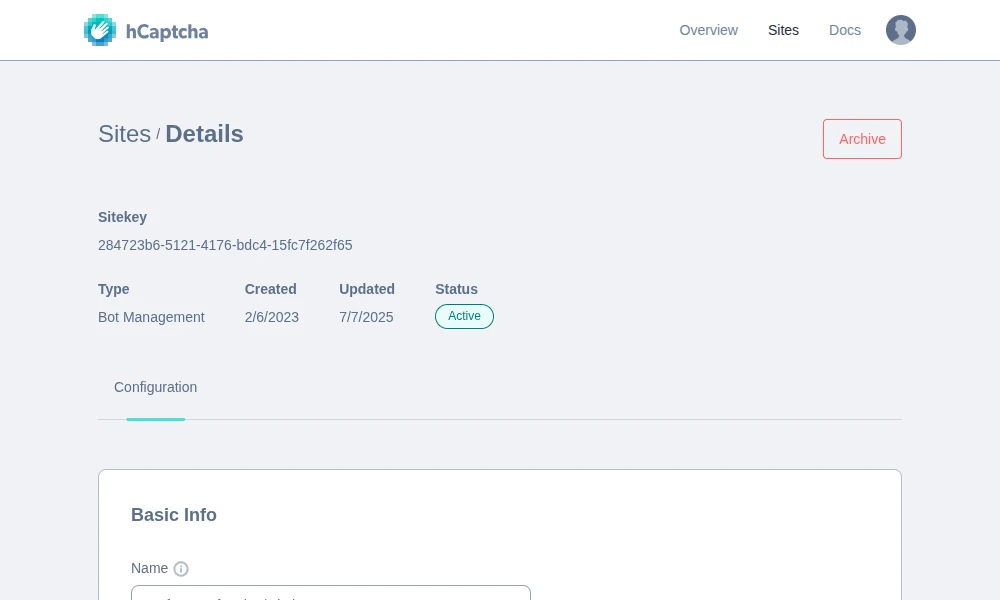The image size is (1000, 600).
Task: Open the user profile avatar menu
Action: (x=901, y=30)
